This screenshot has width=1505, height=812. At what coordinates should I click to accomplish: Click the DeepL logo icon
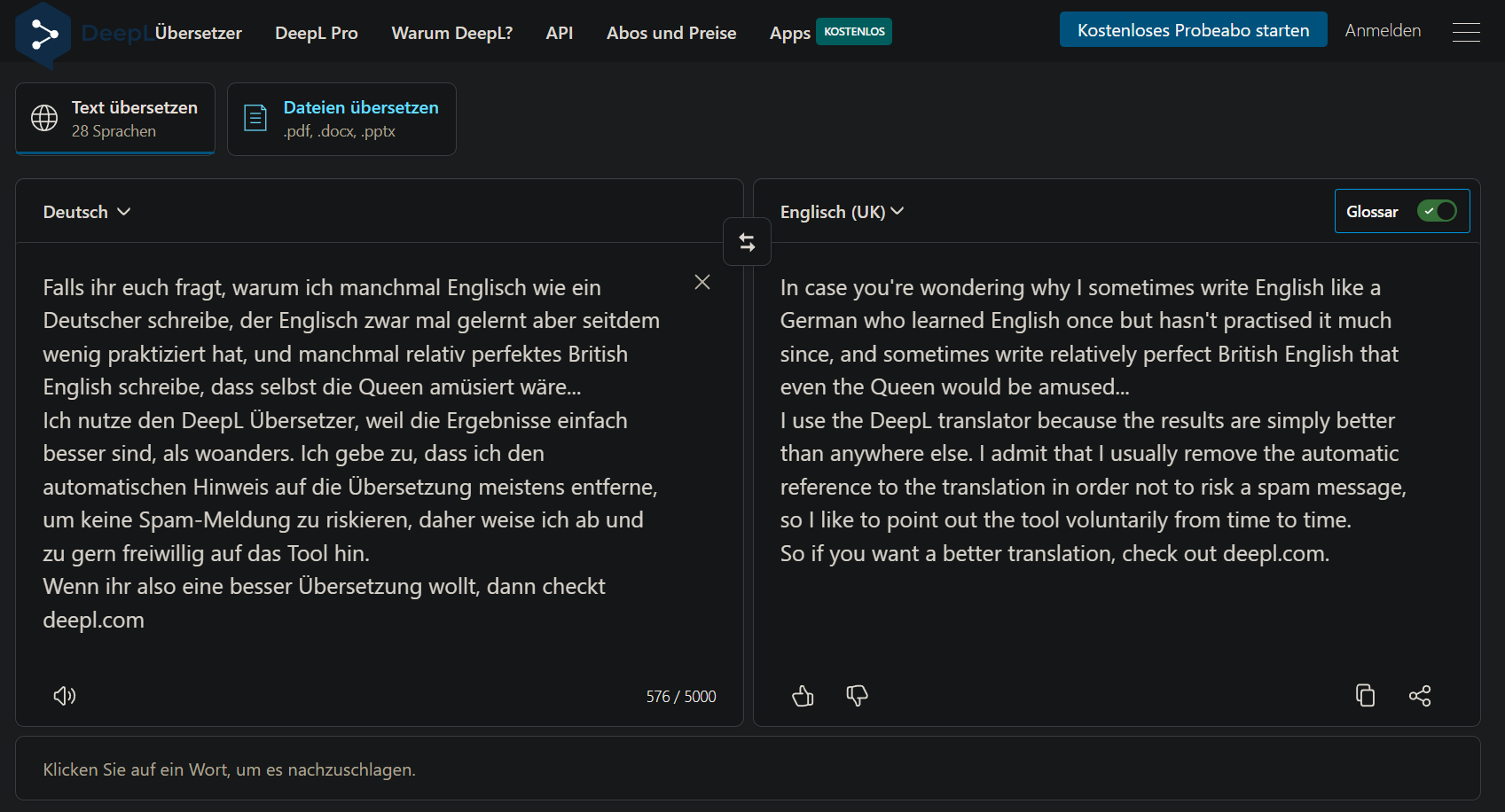coord(43,35)
